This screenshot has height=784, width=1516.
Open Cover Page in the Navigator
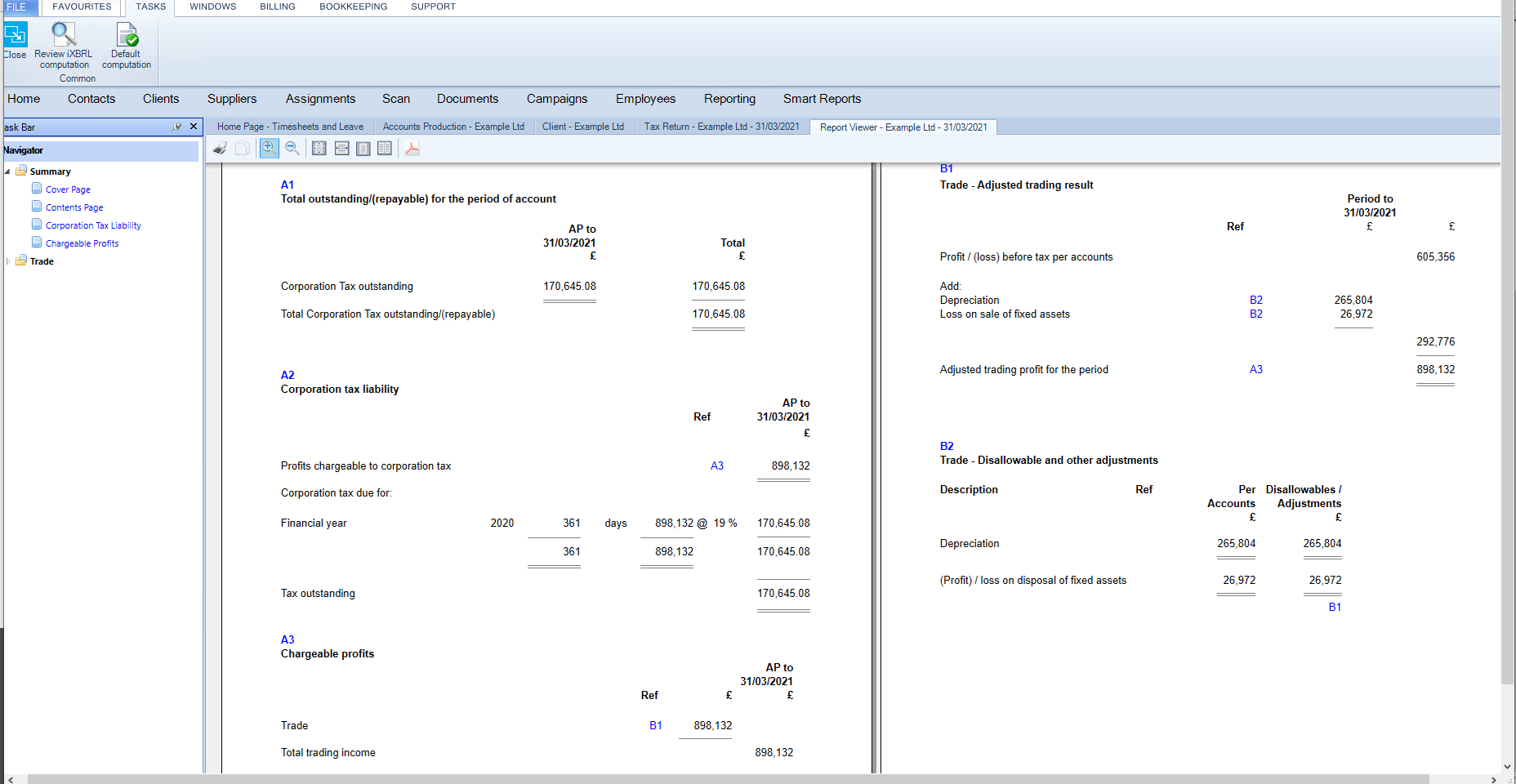pos(68,189)
